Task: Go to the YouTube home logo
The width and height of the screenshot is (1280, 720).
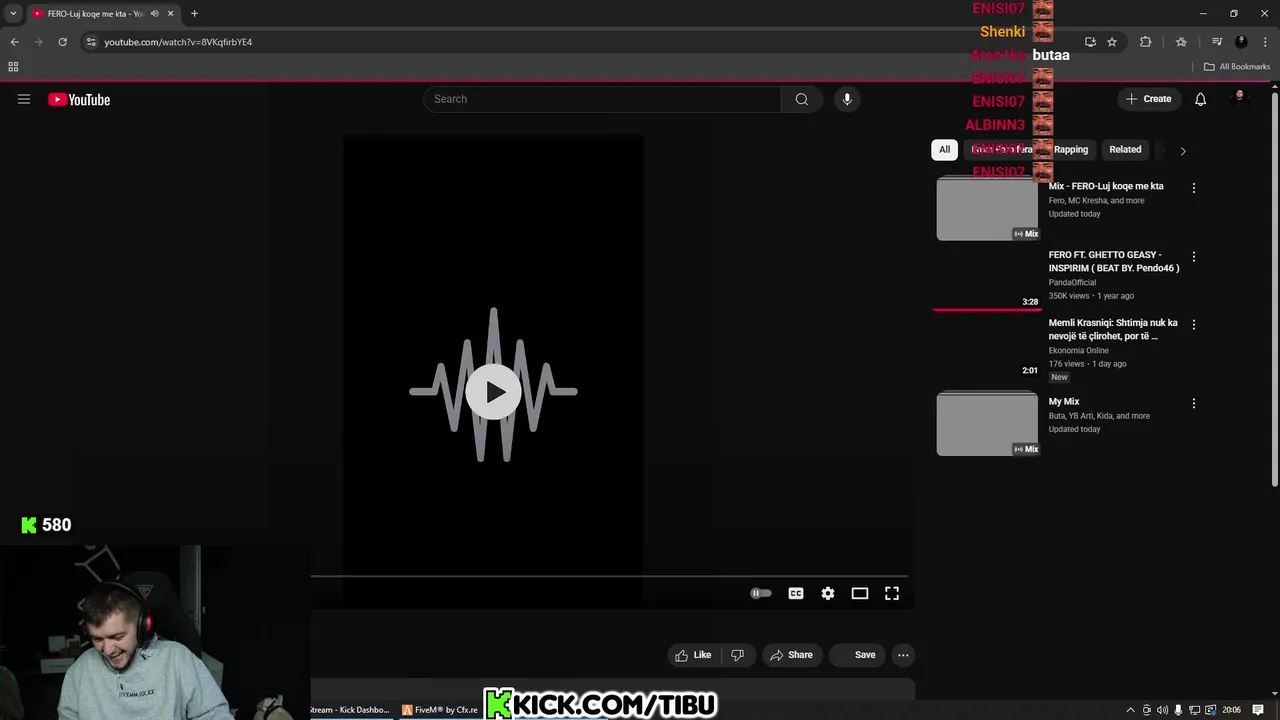Action: tap(79, 99)
